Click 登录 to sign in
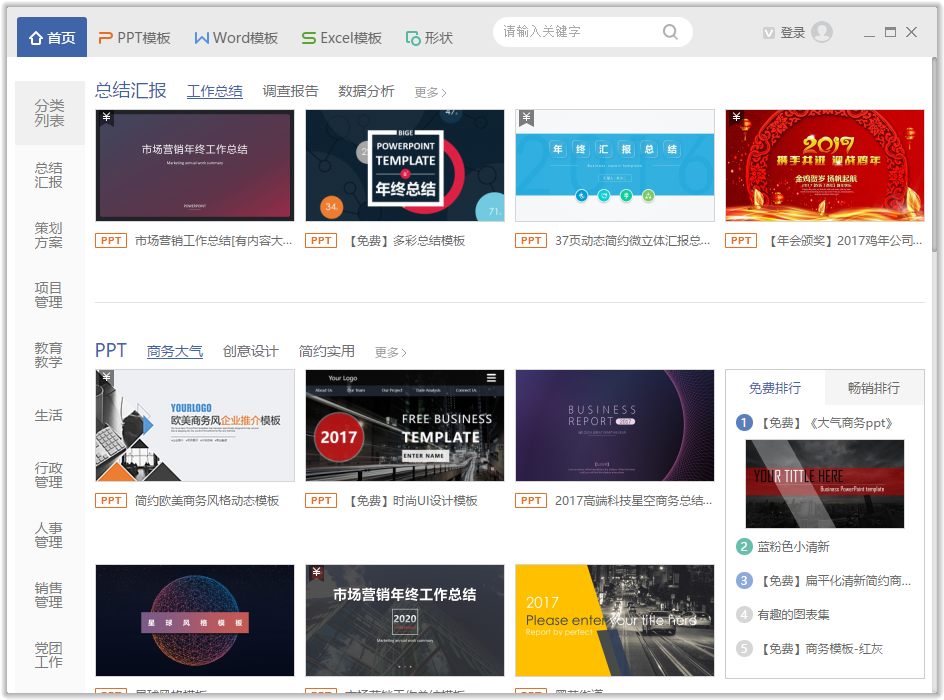Screen dimensions: 944x700 792,33
